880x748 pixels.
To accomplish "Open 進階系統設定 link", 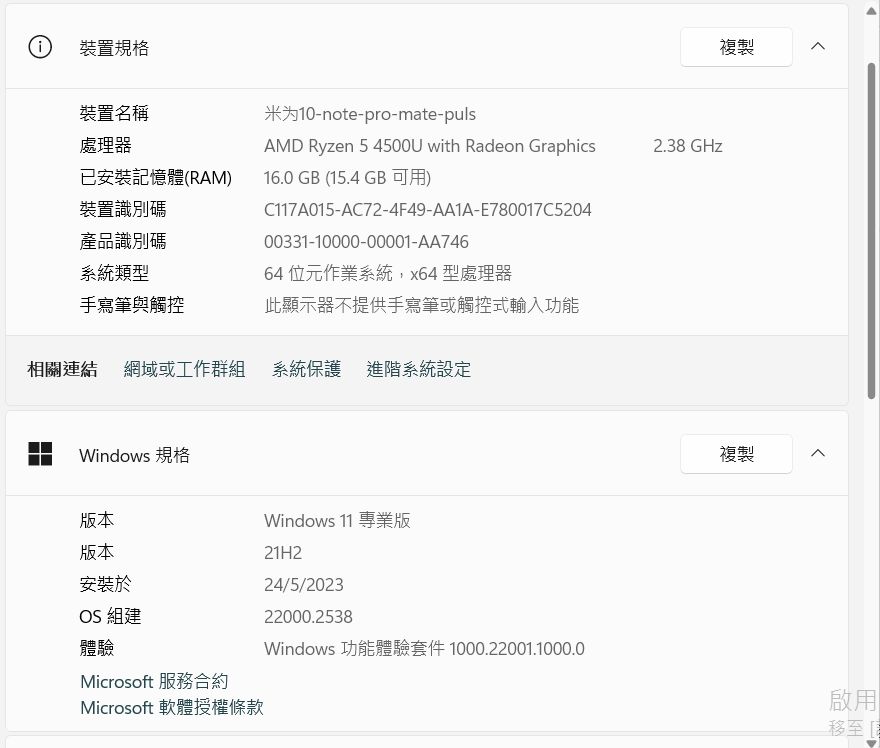I will coord(419,369).
